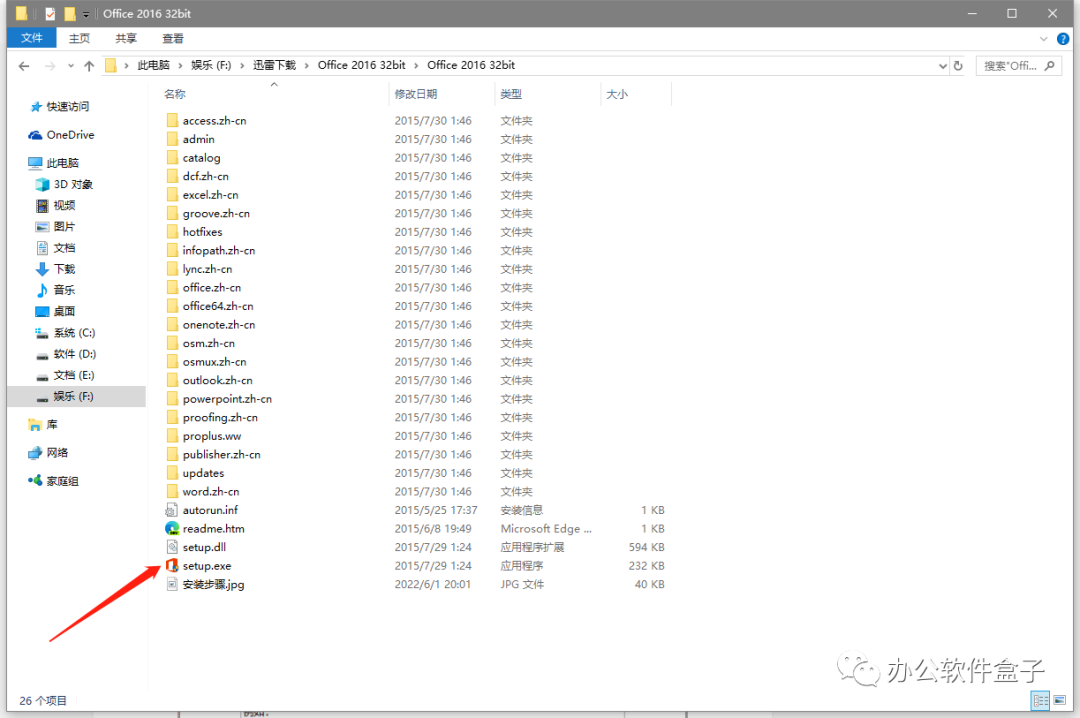The image size is (1080, 718).
Task: Expand the chevron after 迅雷下载 in address bar
Action: point(307,65)
